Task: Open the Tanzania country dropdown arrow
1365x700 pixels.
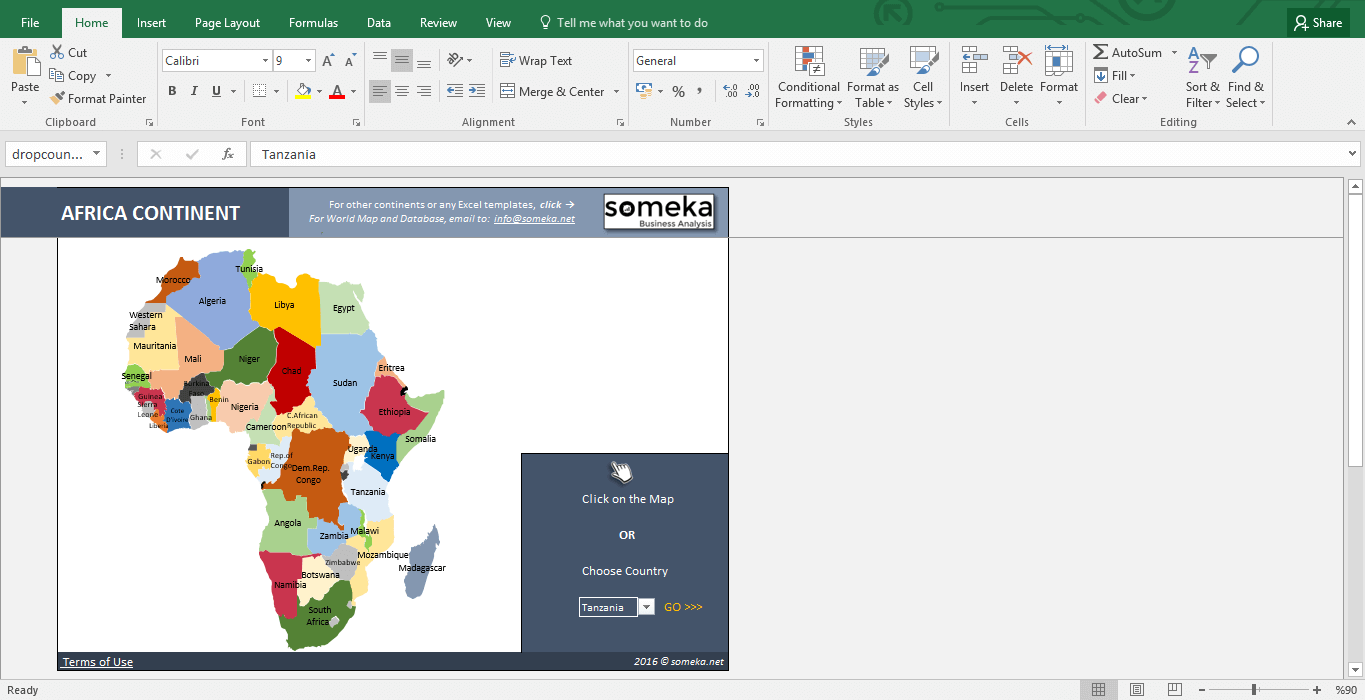Action: pos(646,607)
